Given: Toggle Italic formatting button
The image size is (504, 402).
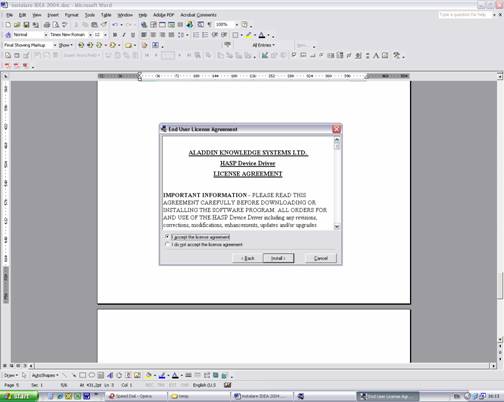Looking at the screenshot, I should click(x=124, y=35).
